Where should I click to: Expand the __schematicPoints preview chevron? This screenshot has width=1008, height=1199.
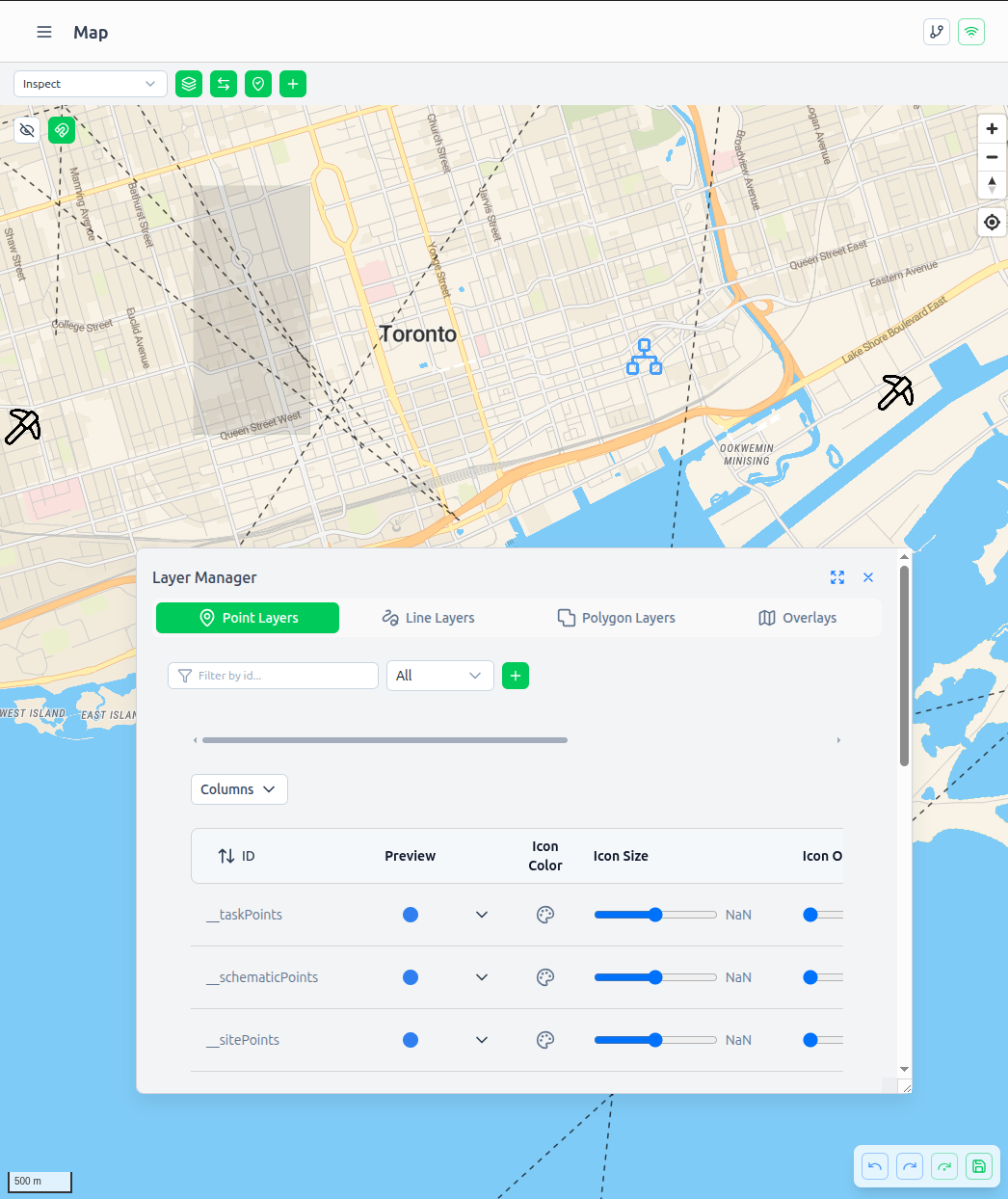481,977
